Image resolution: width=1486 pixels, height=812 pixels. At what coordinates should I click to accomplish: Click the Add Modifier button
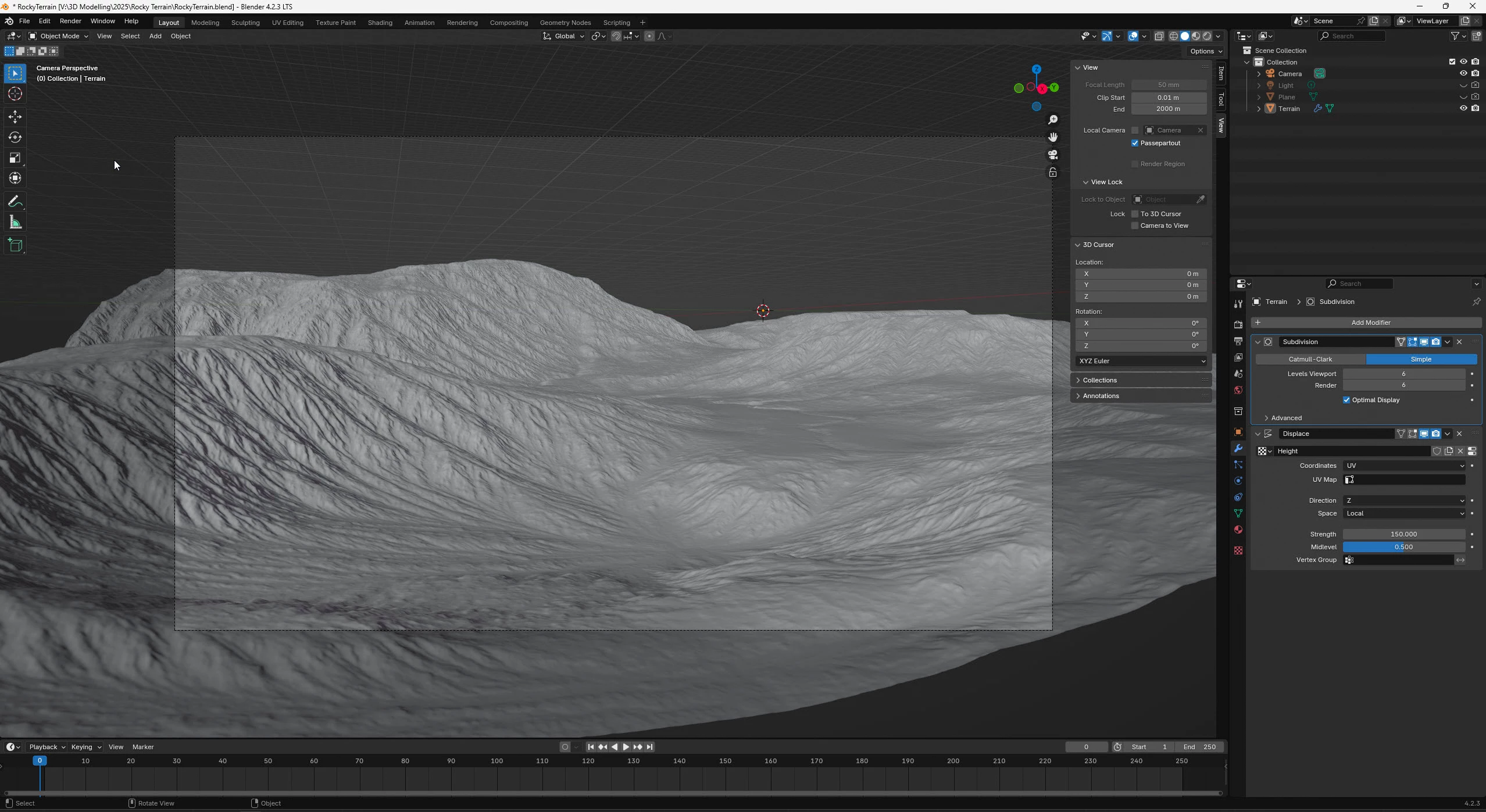pos(1370,323)
